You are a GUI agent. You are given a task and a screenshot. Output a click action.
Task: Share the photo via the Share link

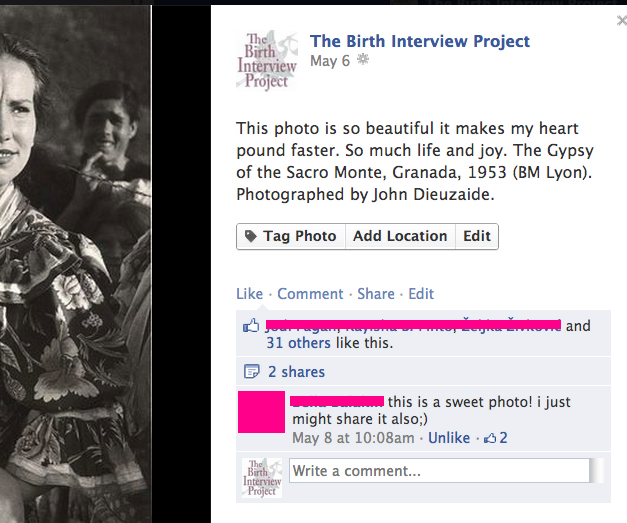coord(376,293)
